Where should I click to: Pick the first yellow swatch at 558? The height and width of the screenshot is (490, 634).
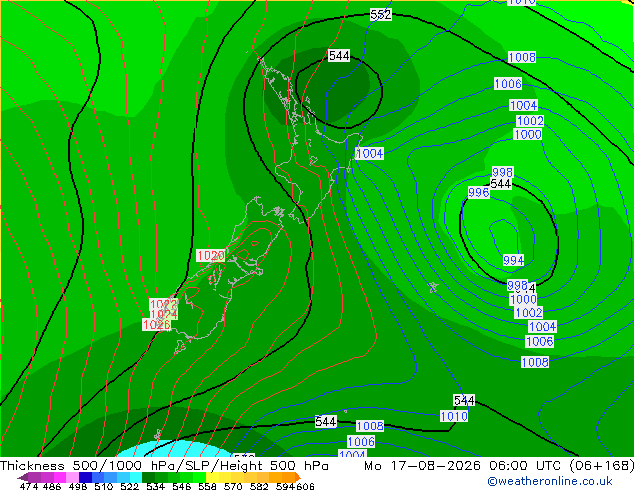pyautogui.click(x=212, y=477)
